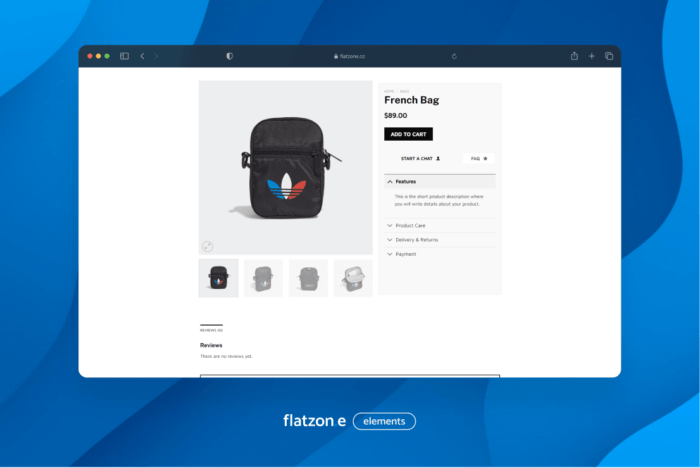Reload the page with the refresh icon
This screenshot has width=700, height=468.
click(454, 56)
